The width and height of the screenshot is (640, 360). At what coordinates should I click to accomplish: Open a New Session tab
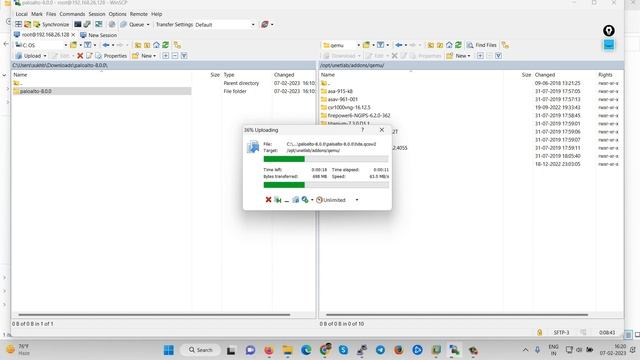98,35
